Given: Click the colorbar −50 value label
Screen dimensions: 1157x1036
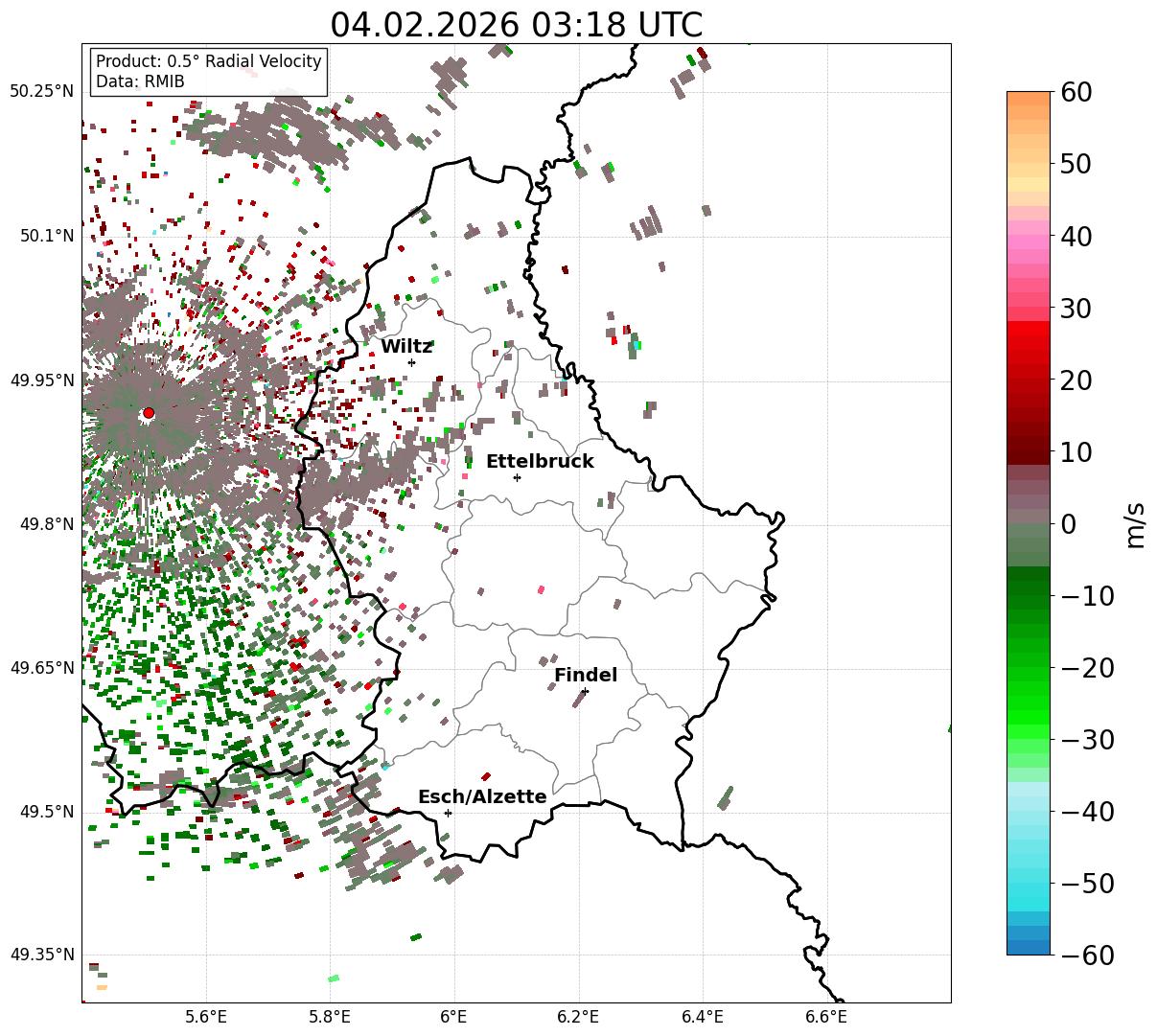Looking at the screenshot, I should (1087, 883).
